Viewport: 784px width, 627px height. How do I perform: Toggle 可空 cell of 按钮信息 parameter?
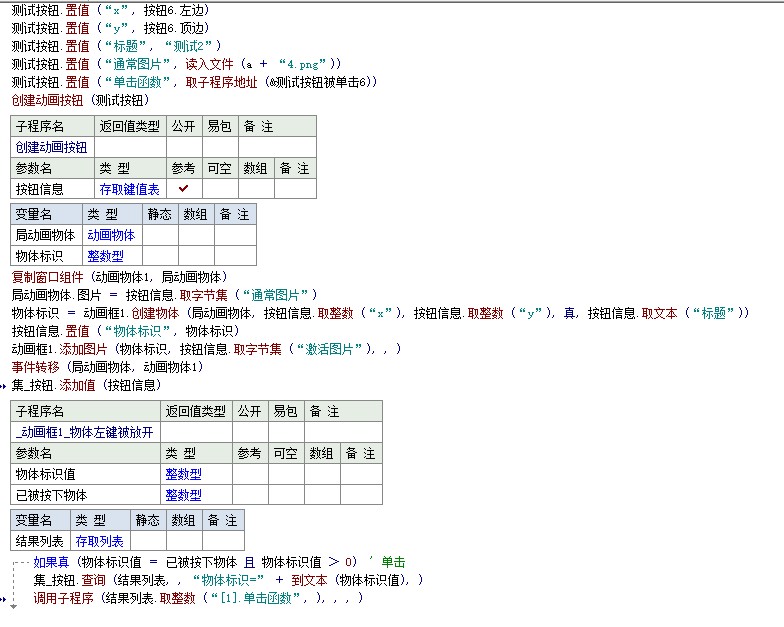(x=219, y=188)
